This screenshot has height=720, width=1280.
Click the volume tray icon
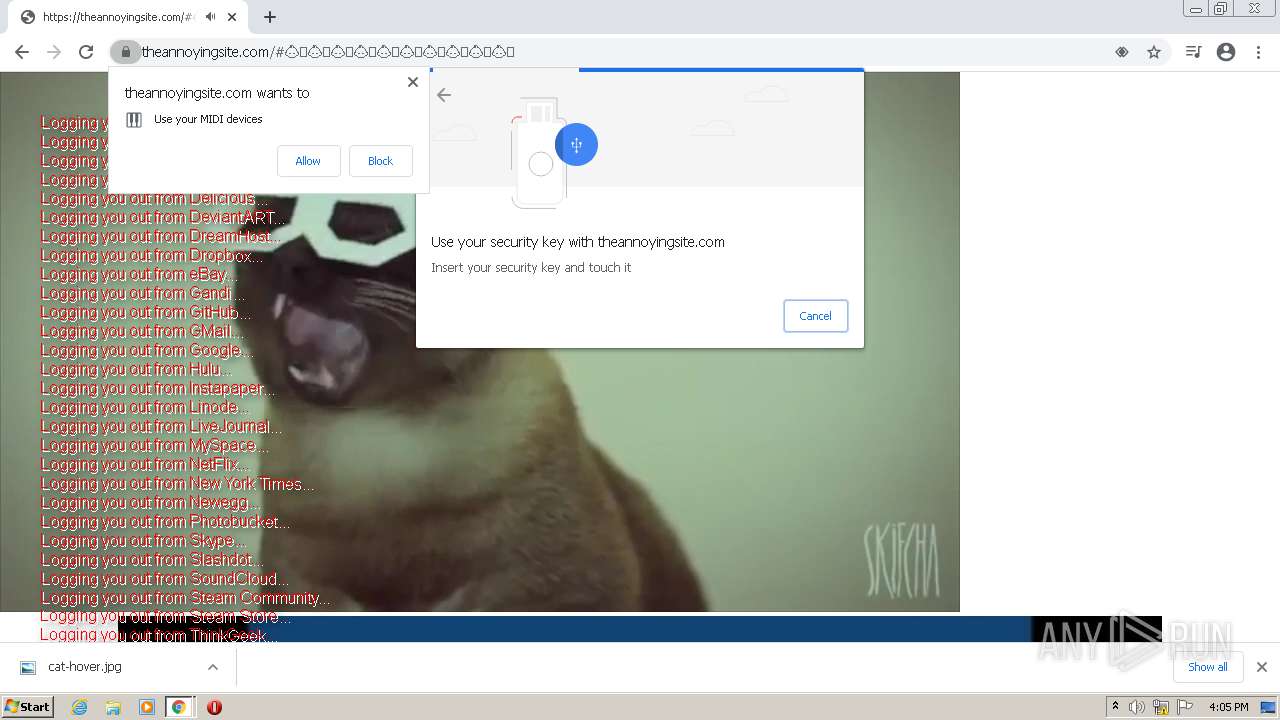(x=1137, y=707)
